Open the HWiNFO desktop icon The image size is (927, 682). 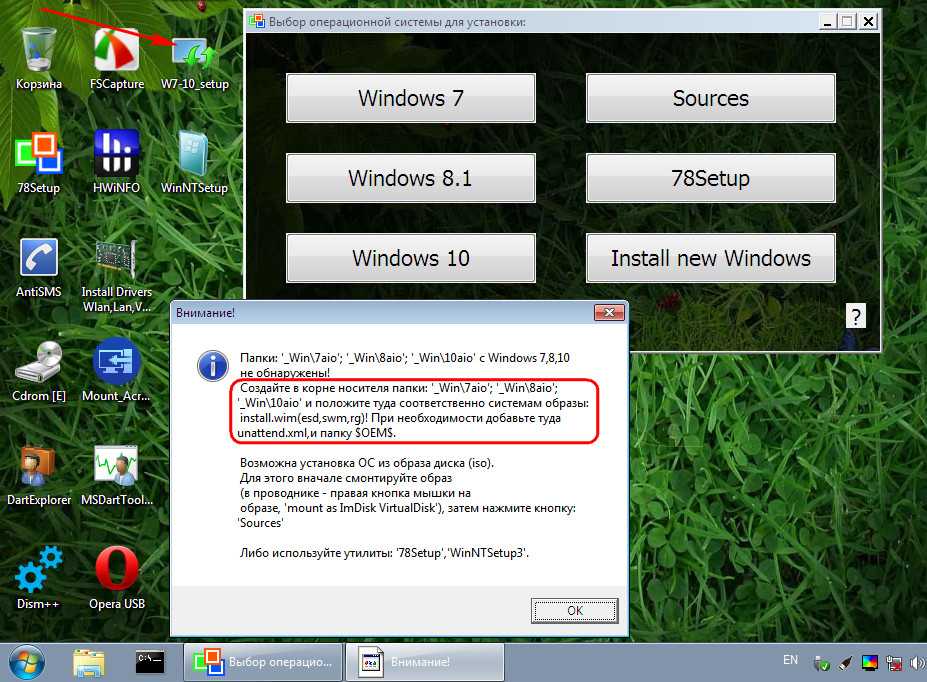[116, 156]
